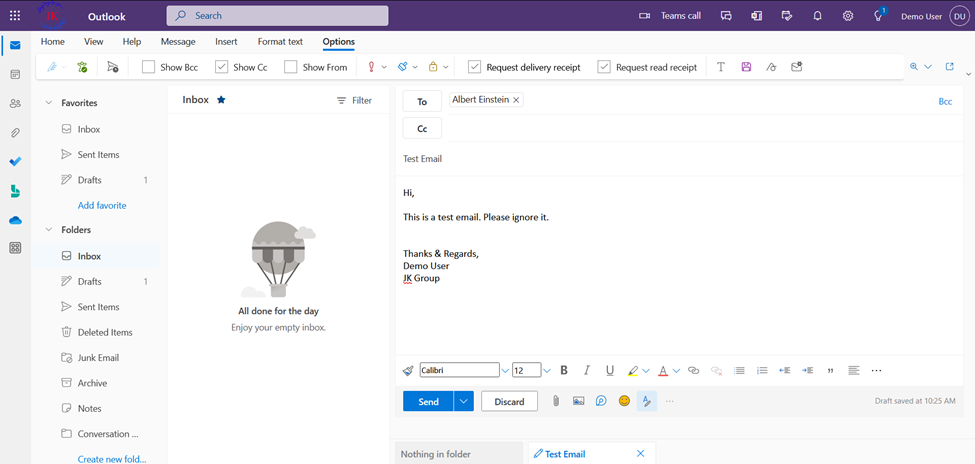The image size is (975, 464).
Task: Switch to the Insert ribbon tab
Action: [226, 42]
